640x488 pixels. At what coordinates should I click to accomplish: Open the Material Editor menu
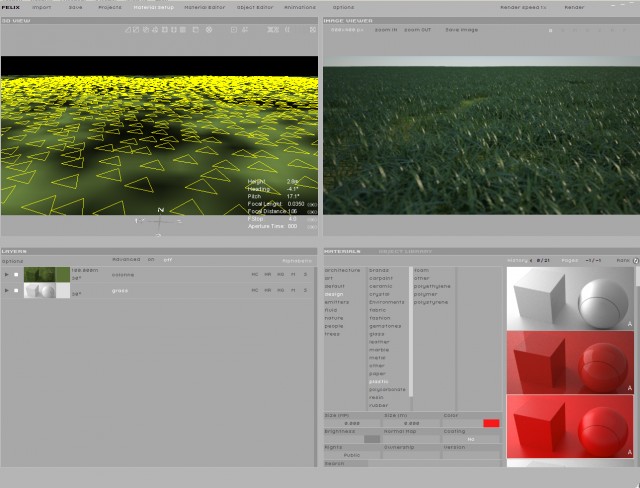(204, 7)
